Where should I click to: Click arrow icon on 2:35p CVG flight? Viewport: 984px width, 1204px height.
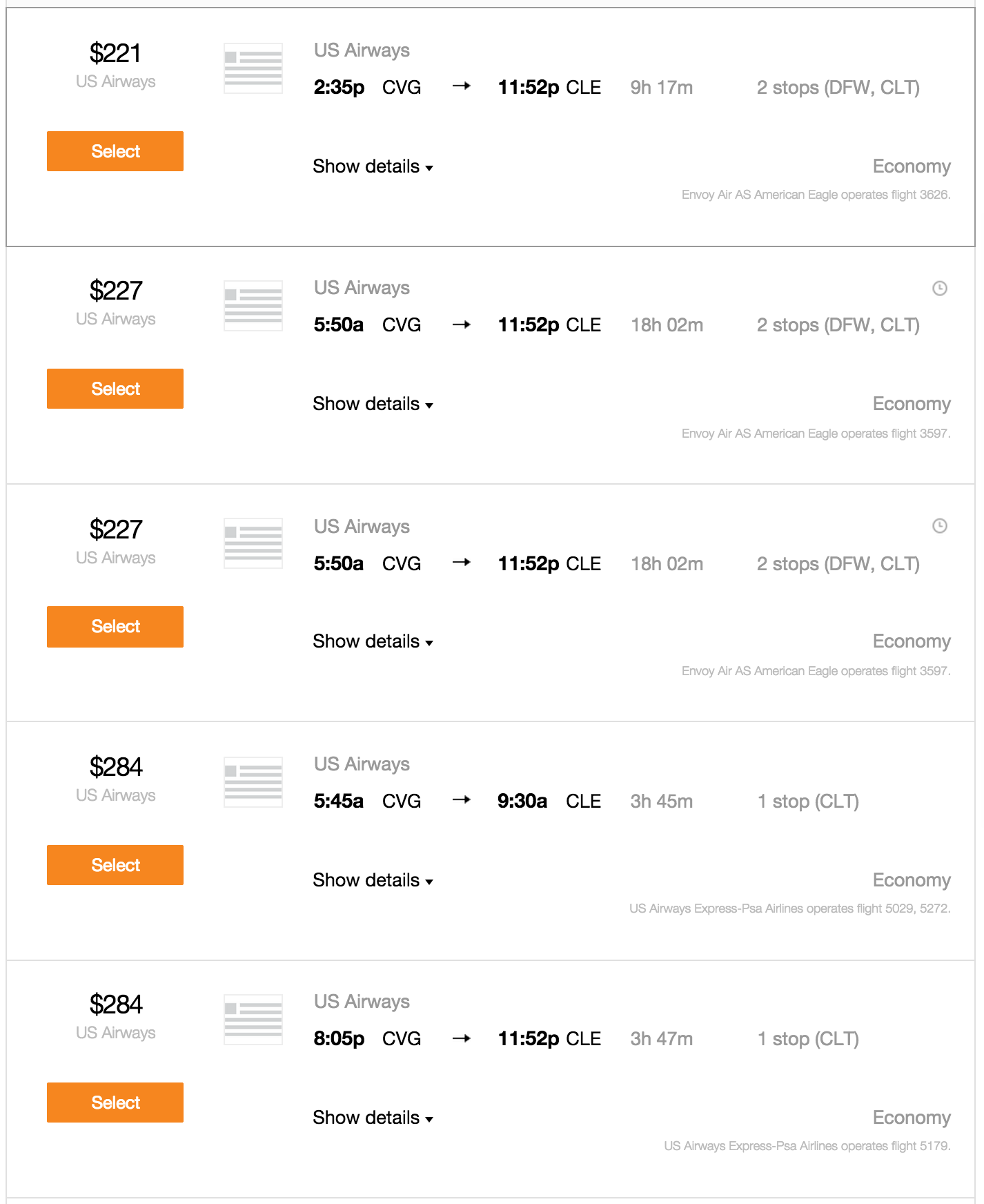tap(462, 86)
